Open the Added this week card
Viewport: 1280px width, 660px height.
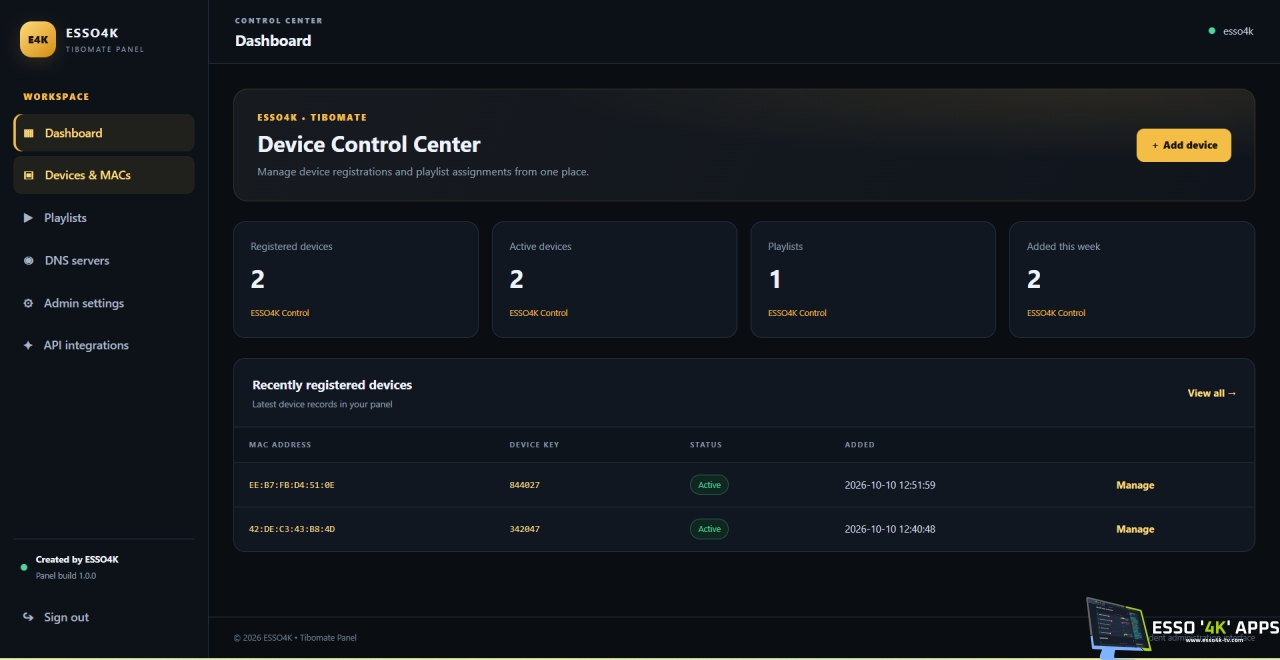(1132, 279)
